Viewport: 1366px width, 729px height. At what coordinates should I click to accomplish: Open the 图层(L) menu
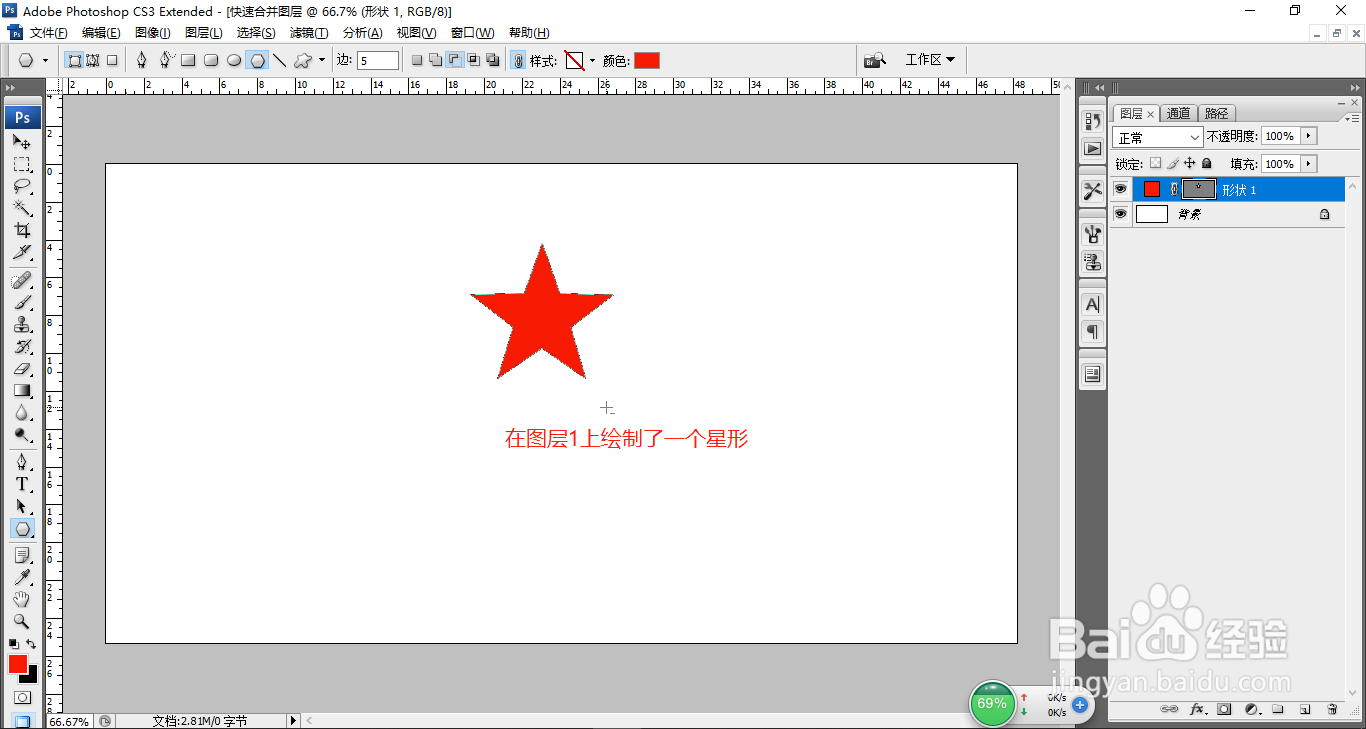coord(204,33)
